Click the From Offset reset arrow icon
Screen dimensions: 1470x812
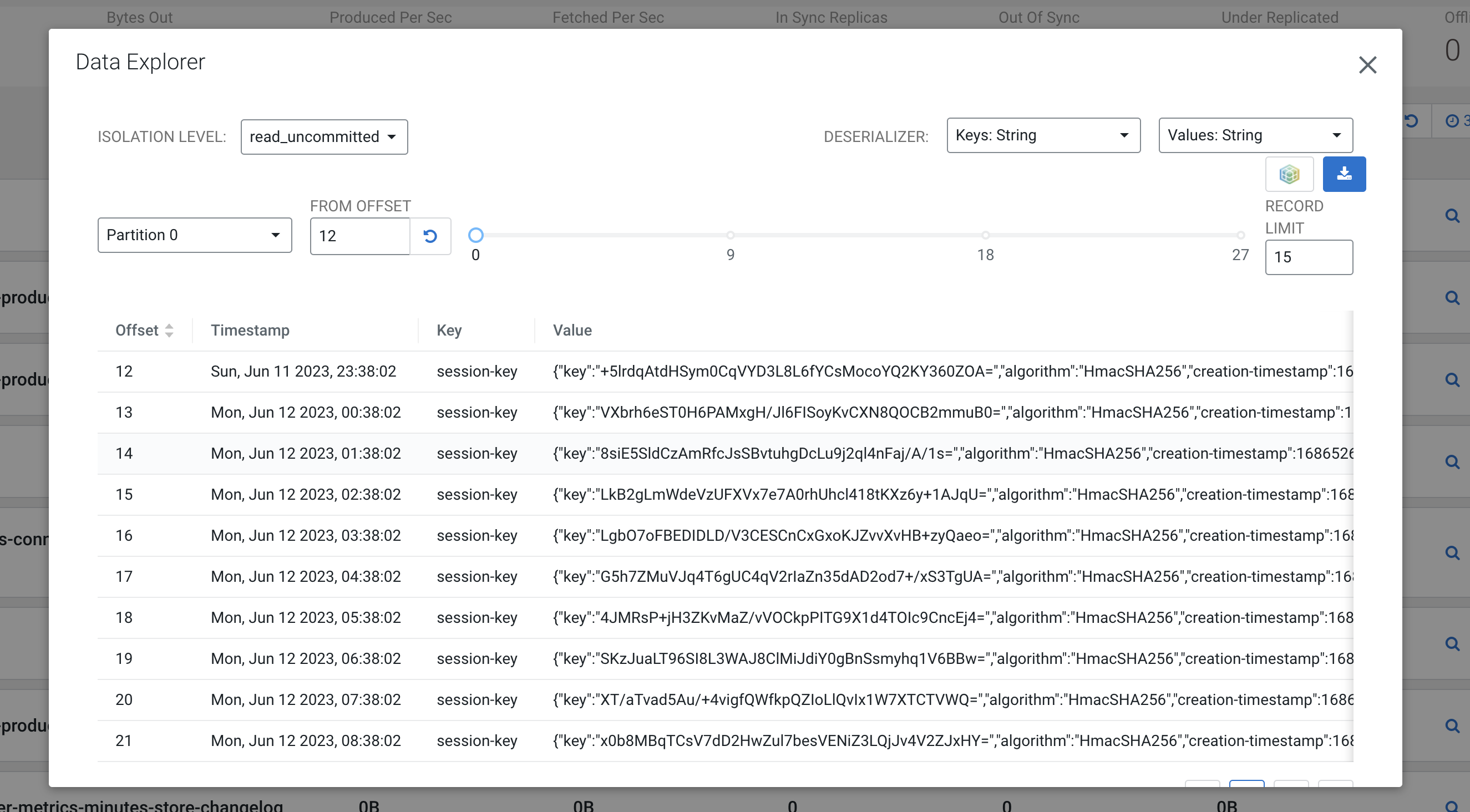tap(430, 236)
